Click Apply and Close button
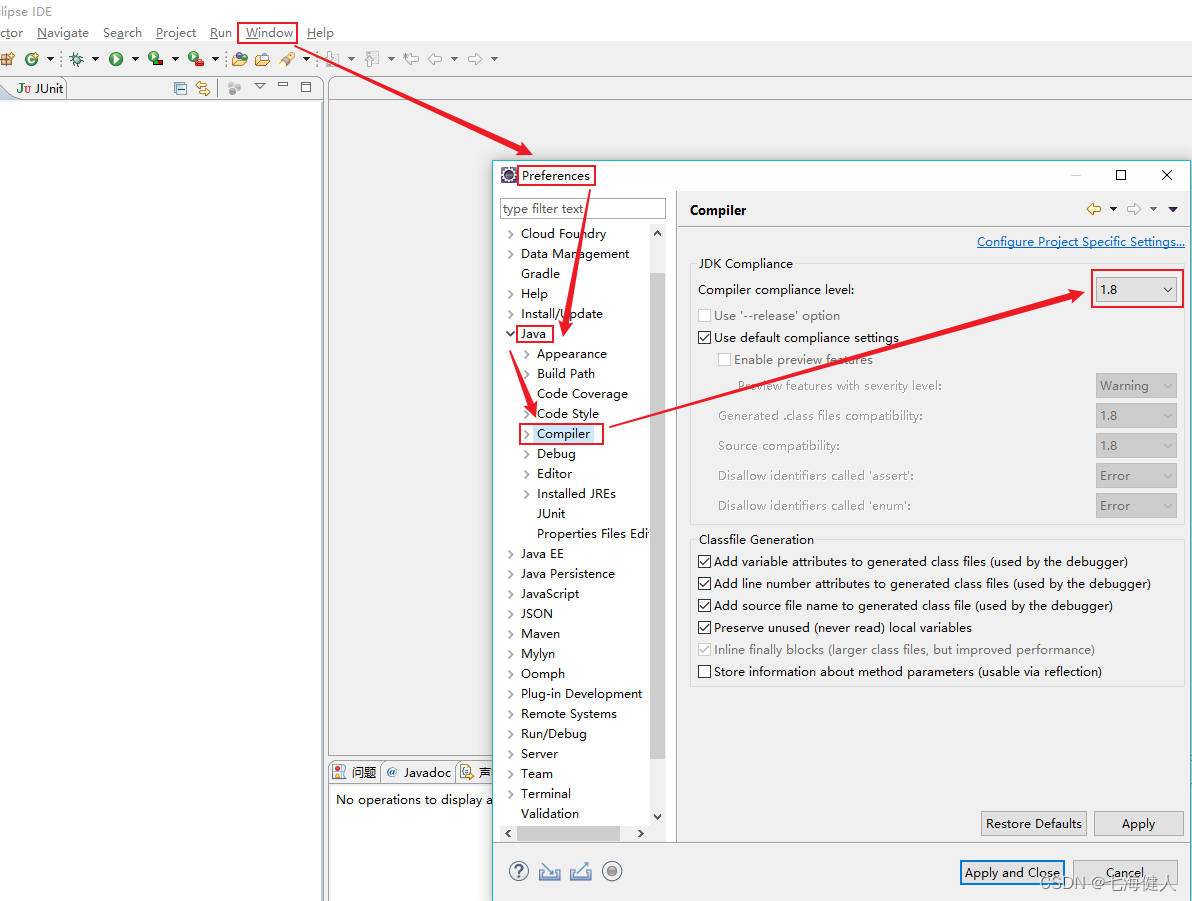 tap(1012, 873)
